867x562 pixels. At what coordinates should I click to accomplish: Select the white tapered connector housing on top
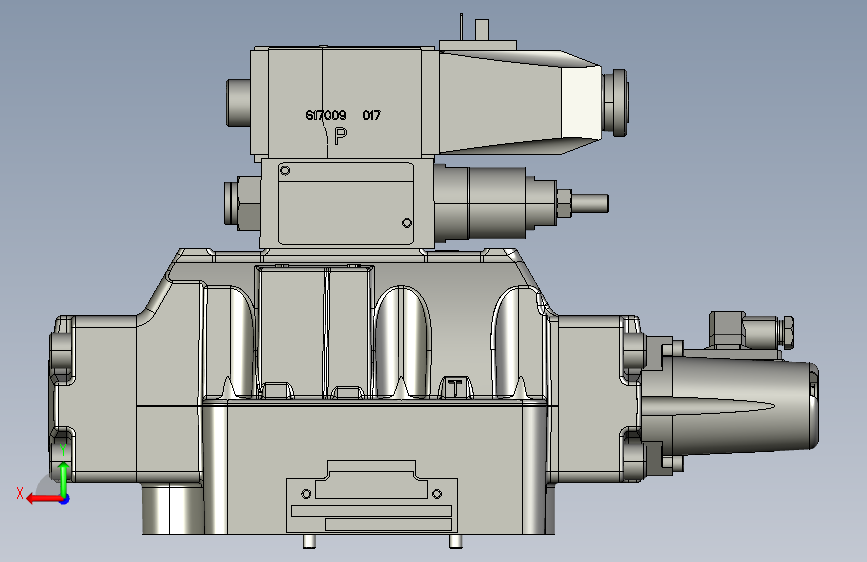(x=520, y=102)
